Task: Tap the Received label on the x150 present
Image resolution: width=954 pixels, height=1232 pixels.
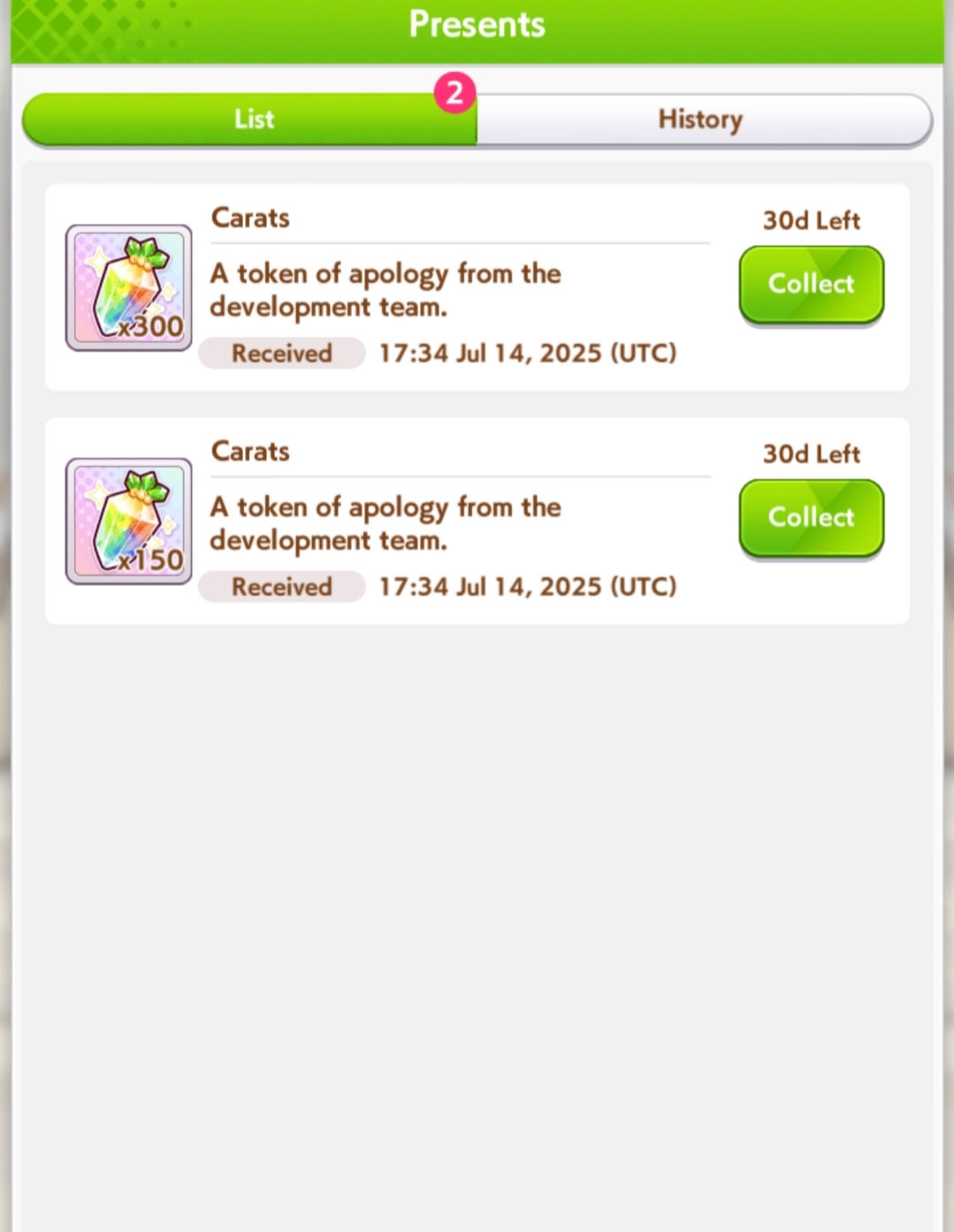Action: click(x=282, y=587)
